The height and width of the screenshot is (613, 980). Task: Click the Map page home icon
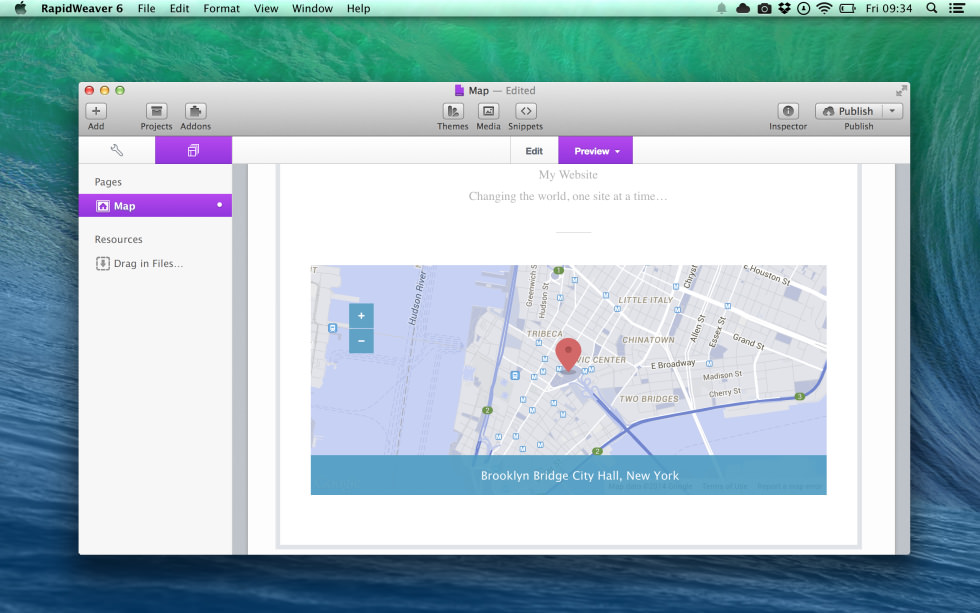point(102,206)
